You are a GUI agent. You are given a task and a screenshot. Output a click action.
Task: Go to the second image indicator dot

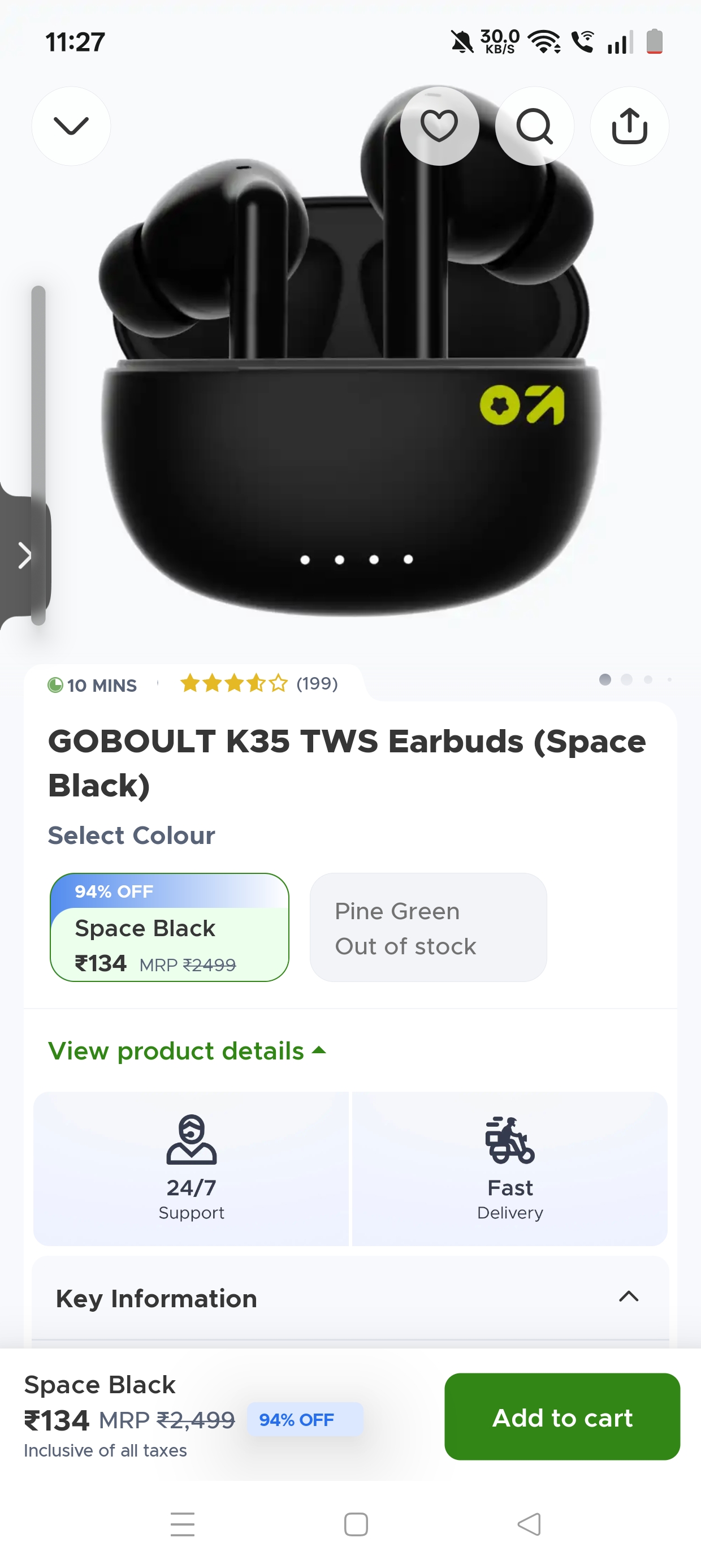point(626,679)
